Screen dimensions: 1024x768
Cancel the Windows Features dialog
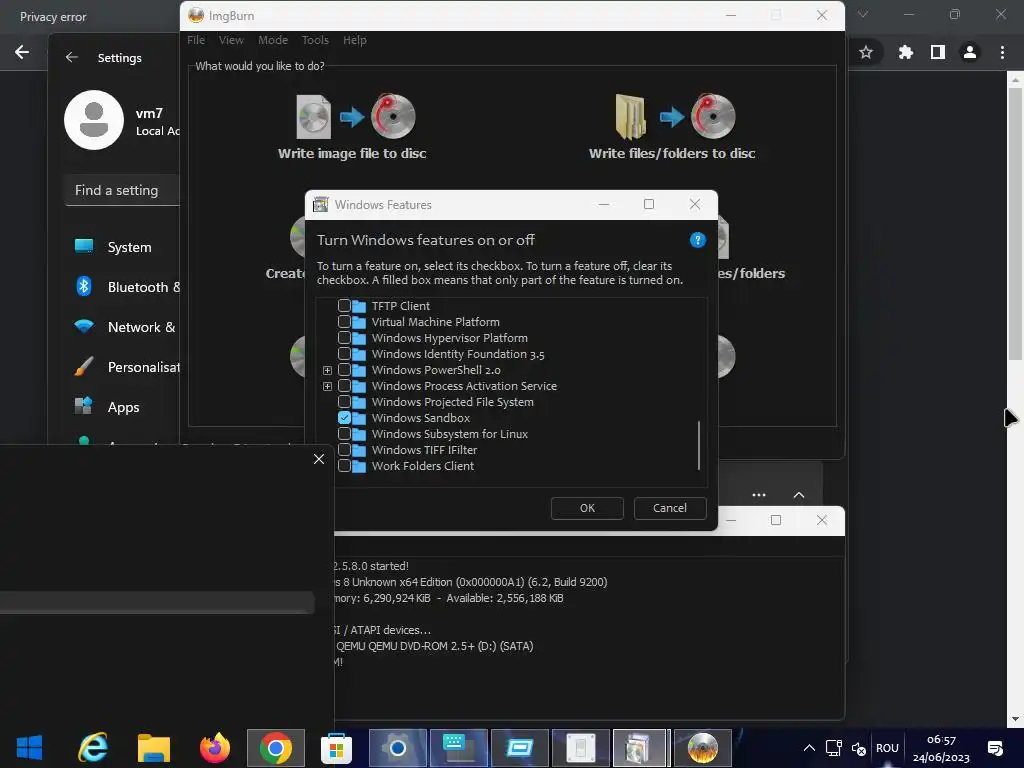click(x=670, y=508)
